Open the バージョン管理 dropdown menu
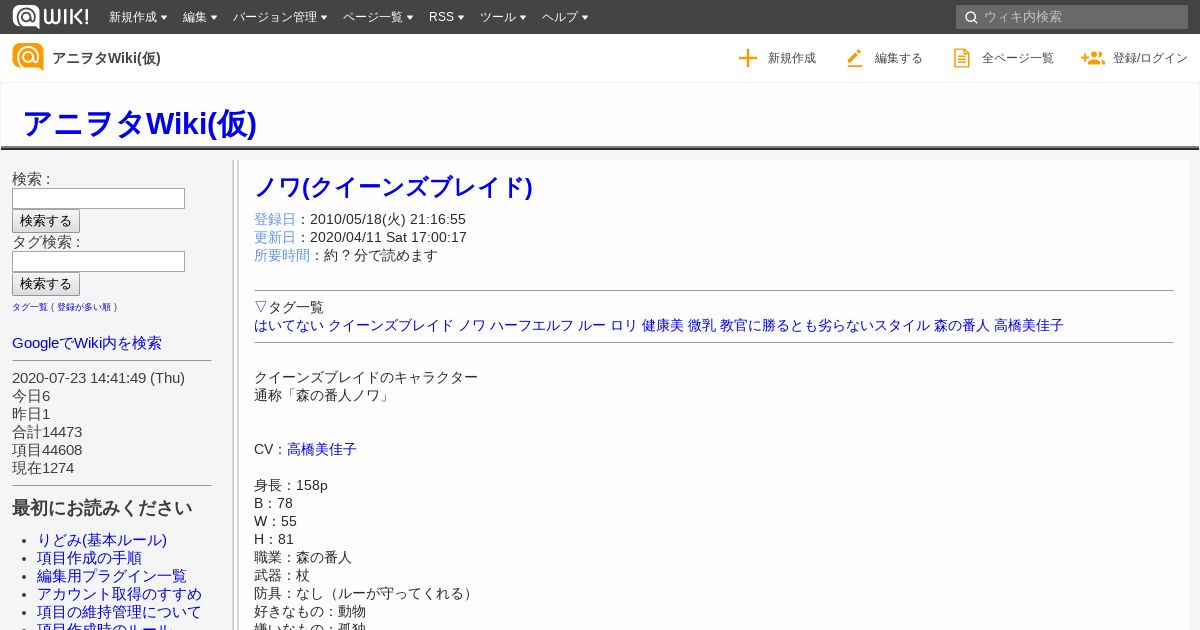 [280, 17]
